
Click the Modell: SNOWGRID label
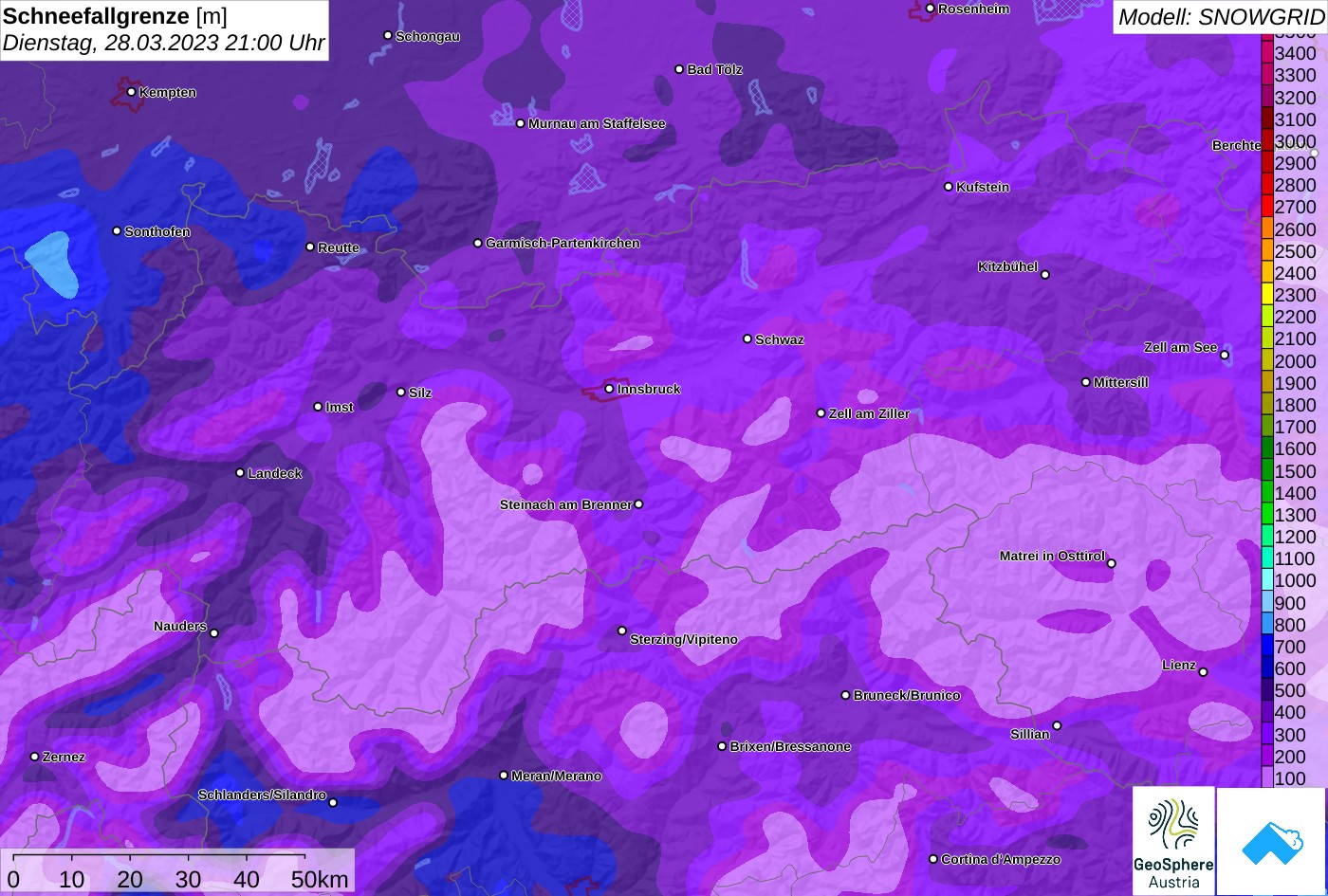[1220, 16]
